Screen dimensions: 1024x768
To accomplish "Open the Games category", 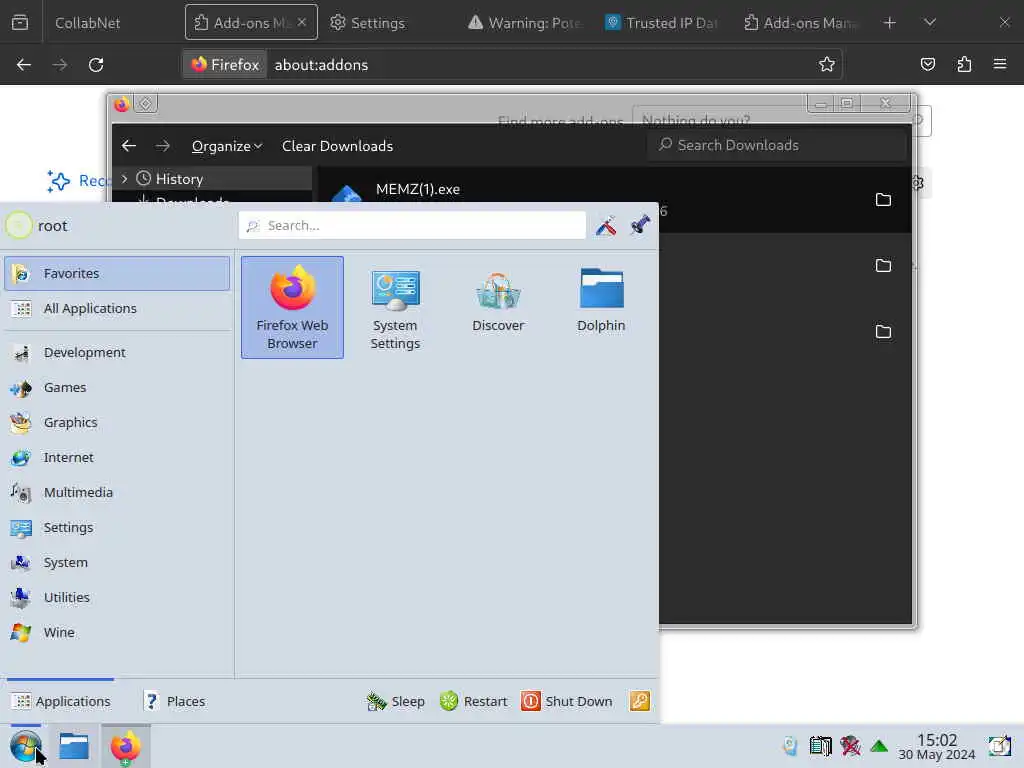I will pos(117,387).
